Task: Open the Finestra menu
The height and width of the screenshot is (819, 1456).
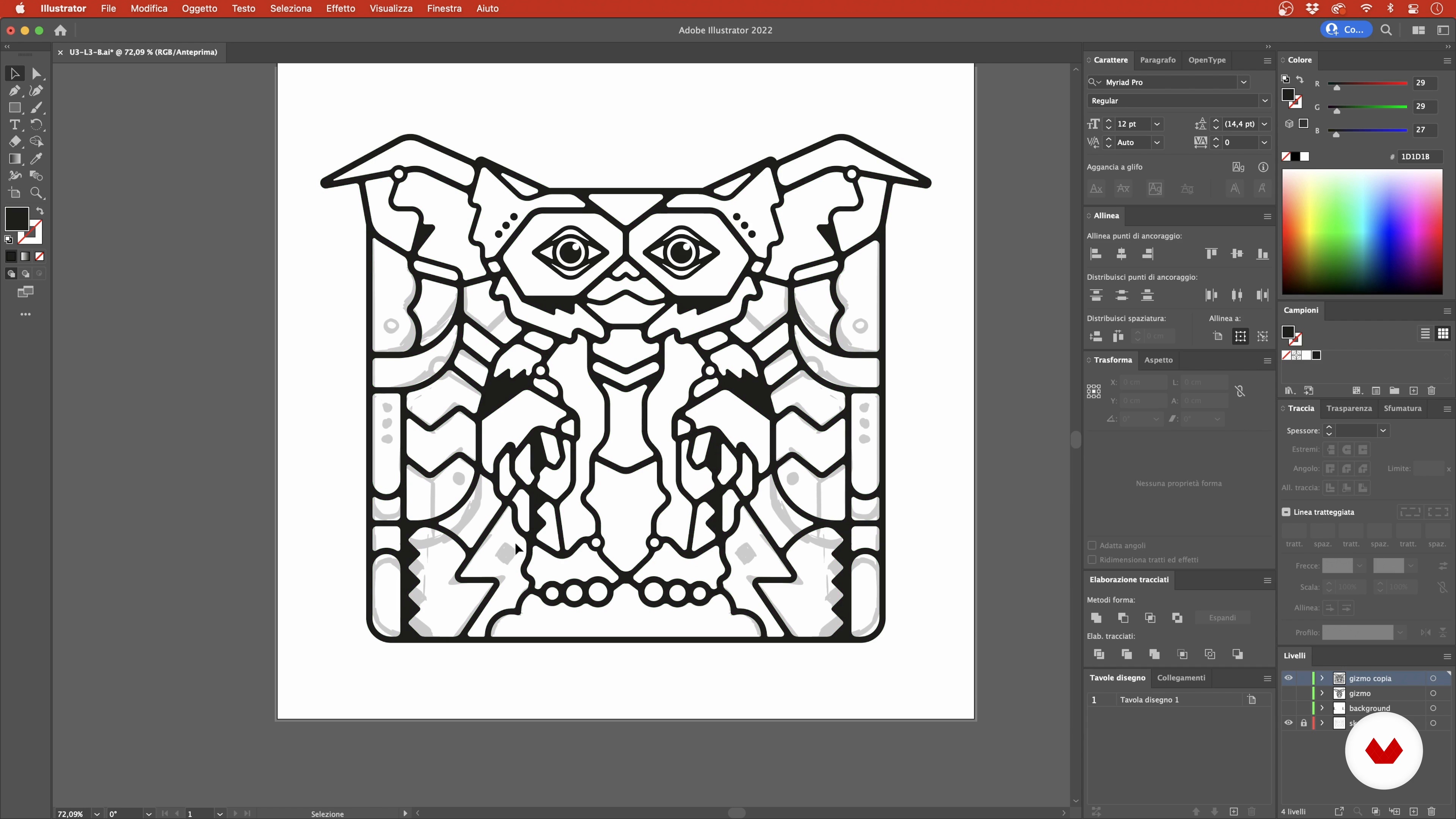Action: (x=444, y=8)
